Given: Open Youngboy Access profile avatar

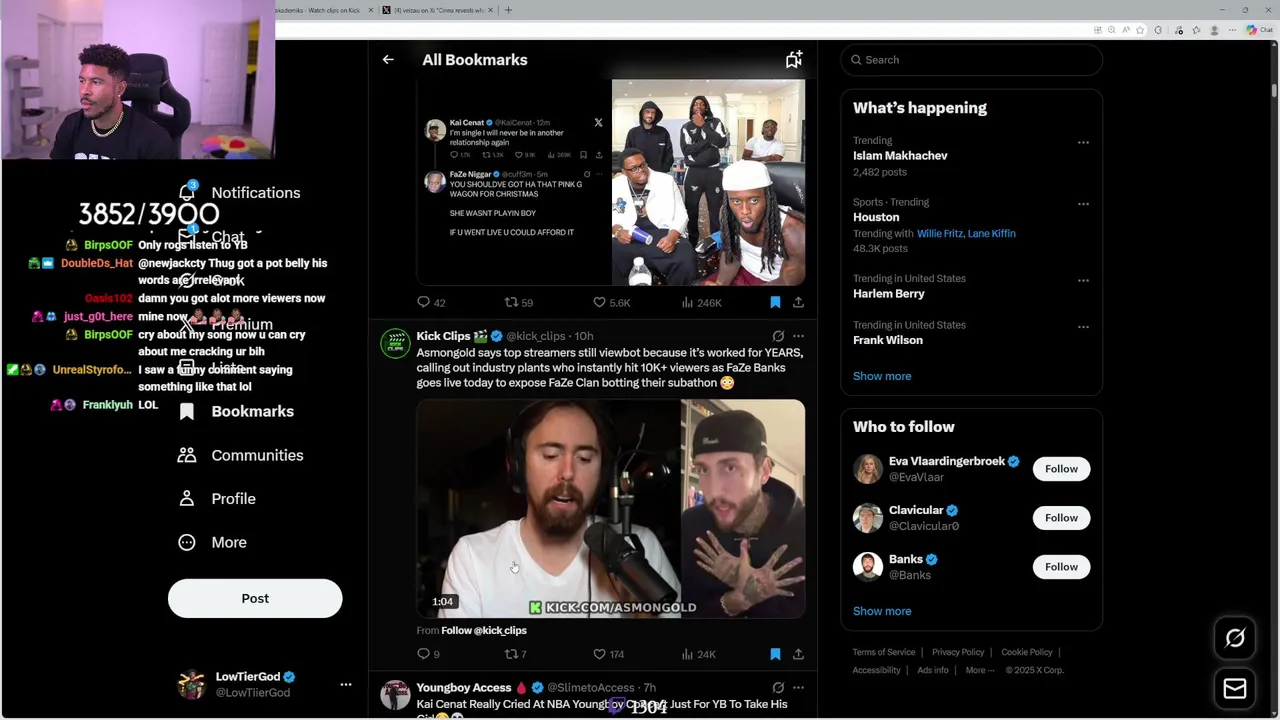Looking at the screenshot, I should 395,695.
